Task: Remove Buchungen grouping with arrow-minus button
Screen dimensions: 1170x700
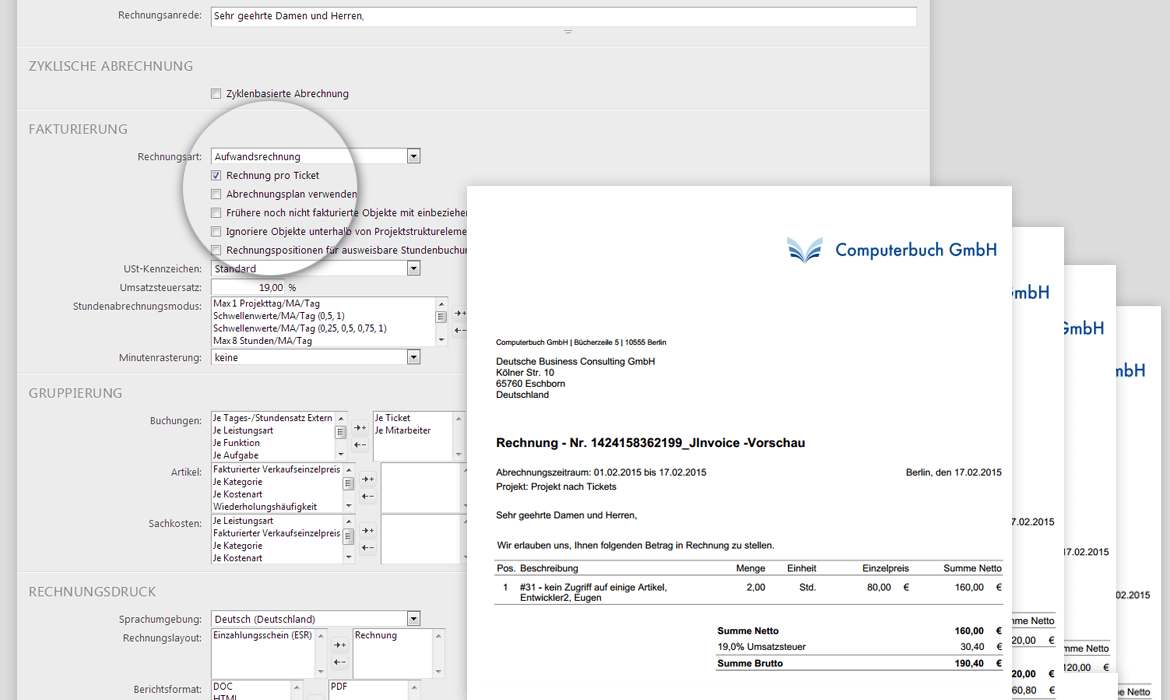Action: pos(360,445)
